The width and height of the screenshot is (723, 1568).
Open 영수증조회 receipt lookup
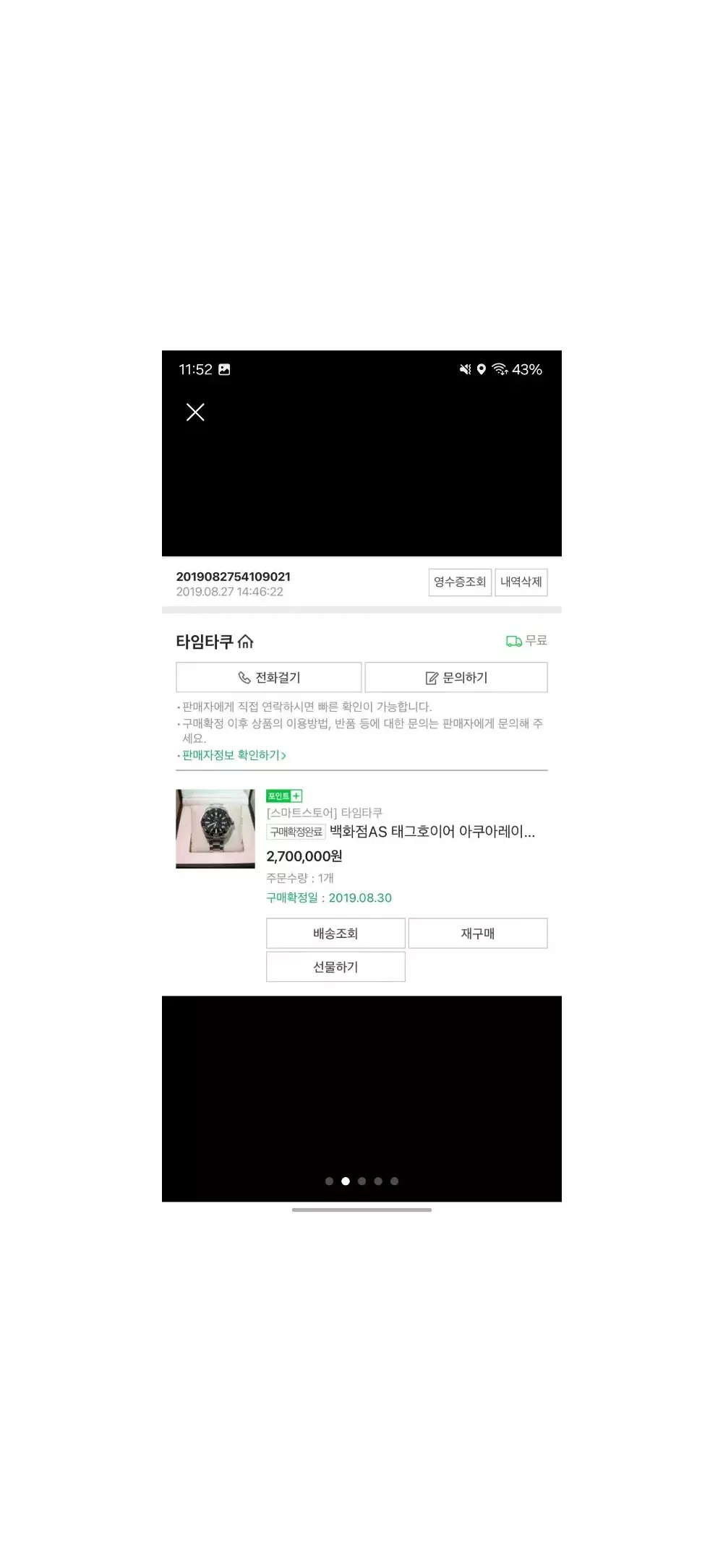pos(460,582)
